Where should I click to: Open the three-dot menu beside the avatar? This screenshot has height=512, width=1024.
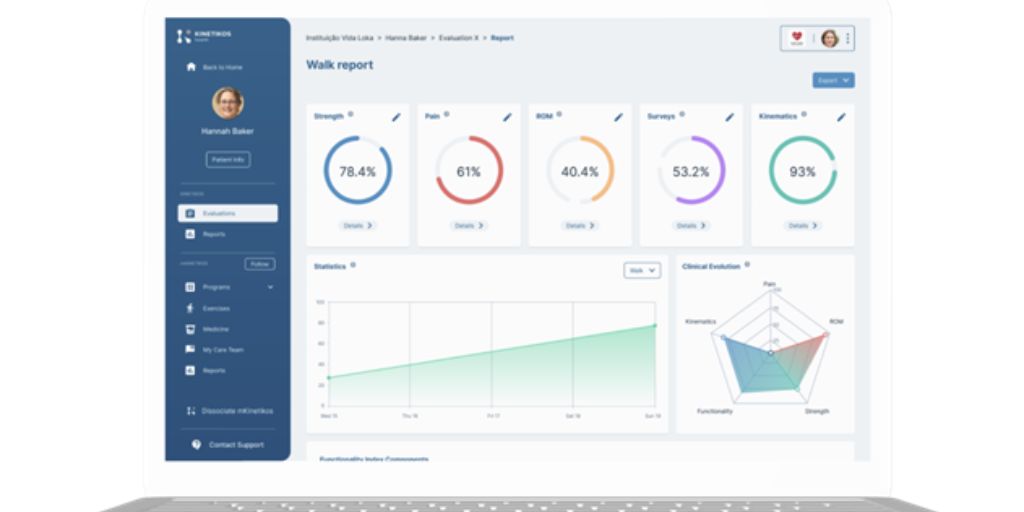pyautogui.click(x=848, y=39)
